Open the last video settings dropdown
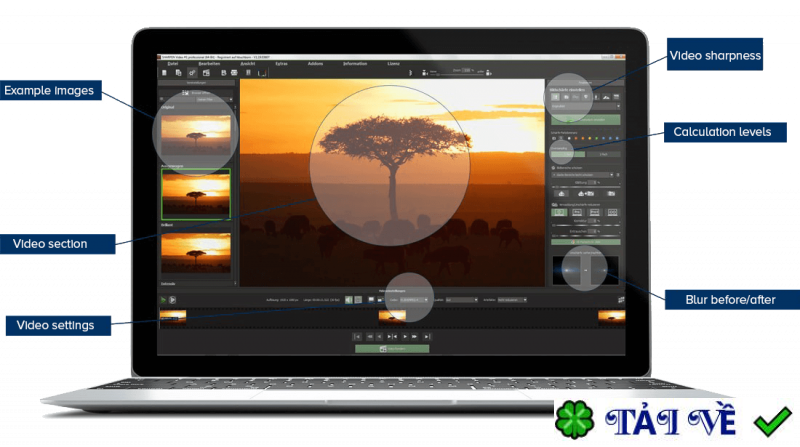 512,300
